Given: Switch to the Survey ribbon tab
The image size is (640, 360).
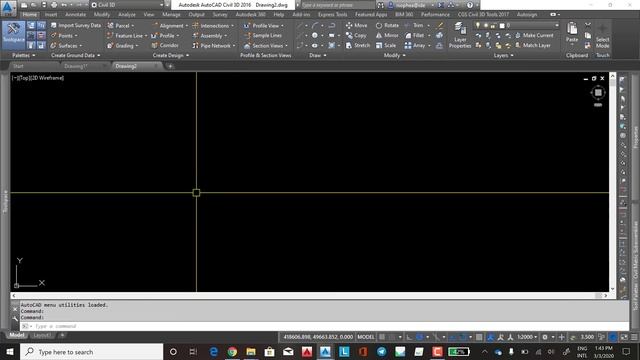Looking at the screenshot, I should 220,15.
